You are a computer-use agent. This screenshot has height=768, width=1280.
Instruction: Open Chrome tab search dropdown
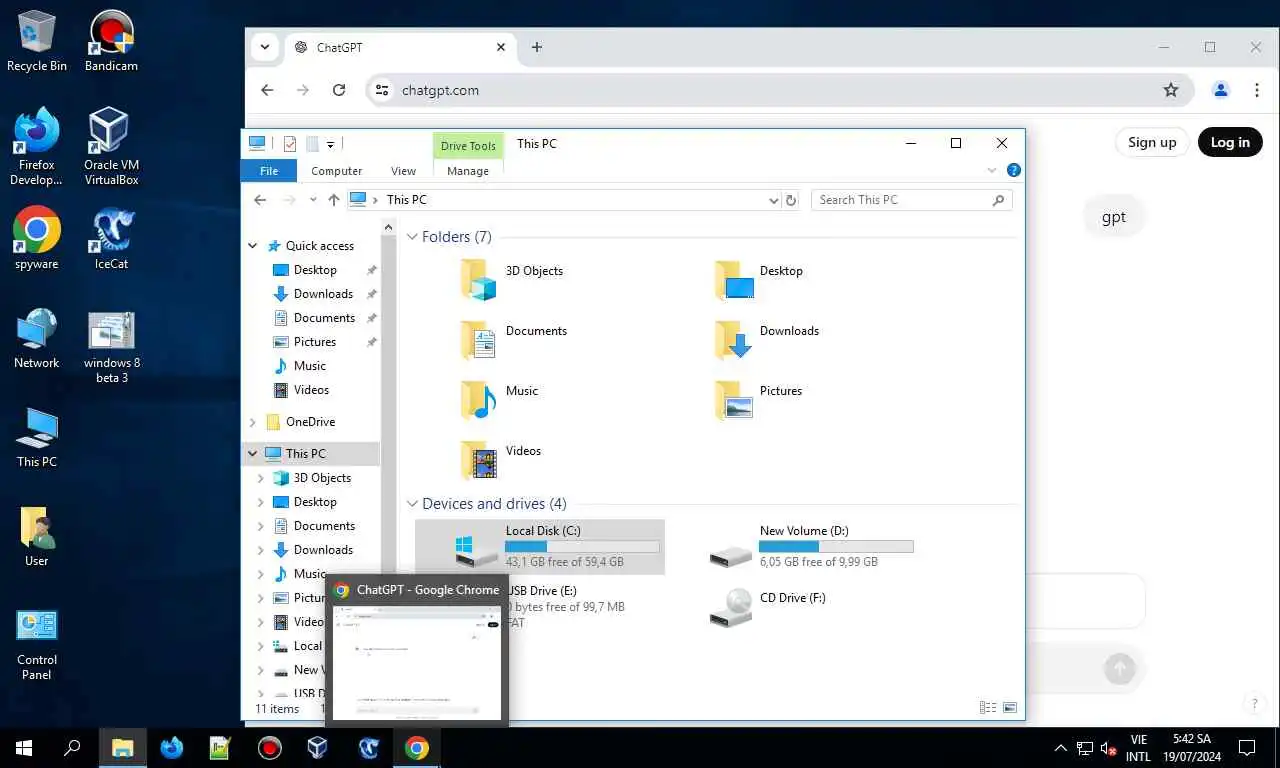pos(265,47)
